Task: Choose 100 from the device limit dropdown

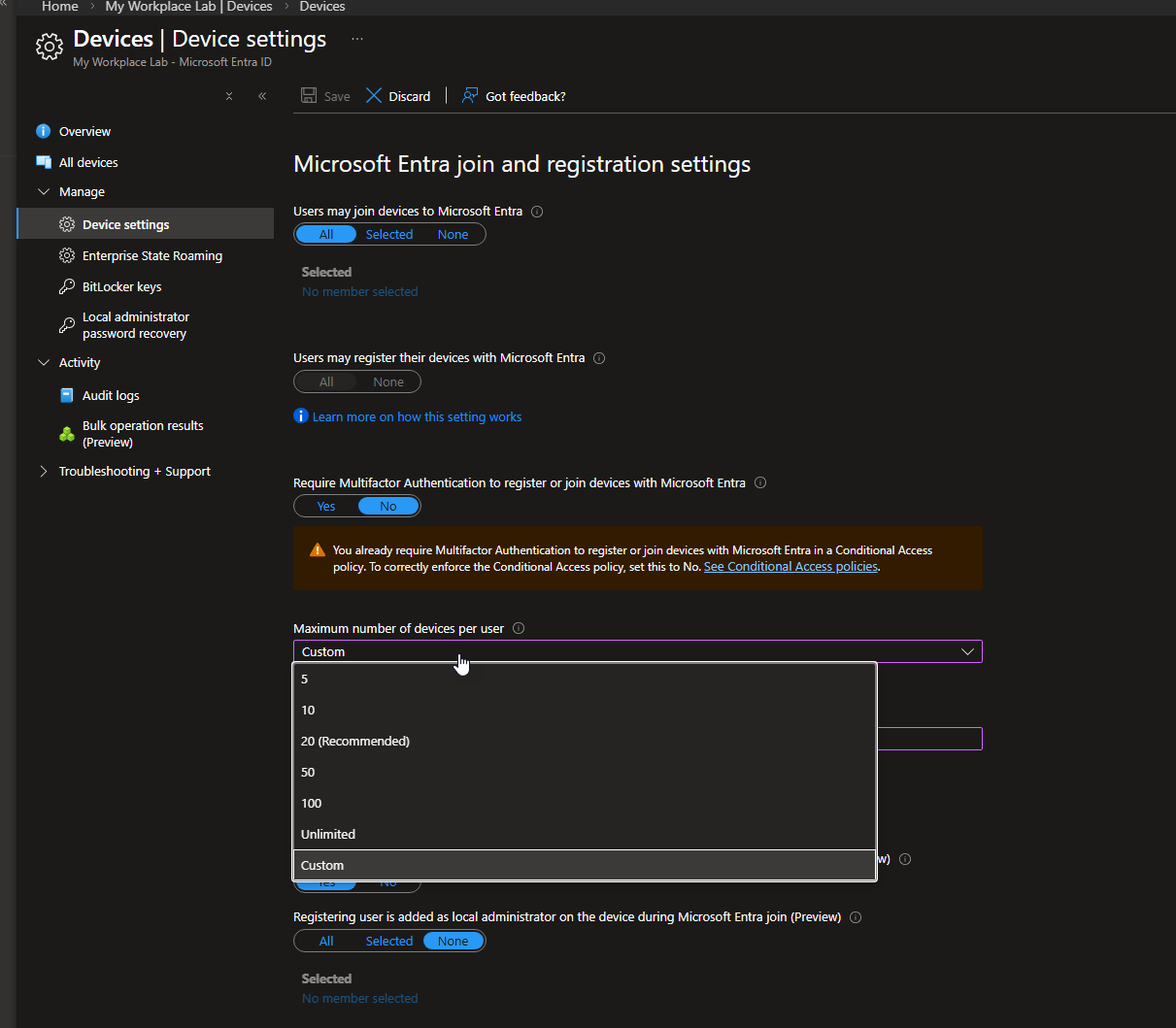Action: (585, 803)
